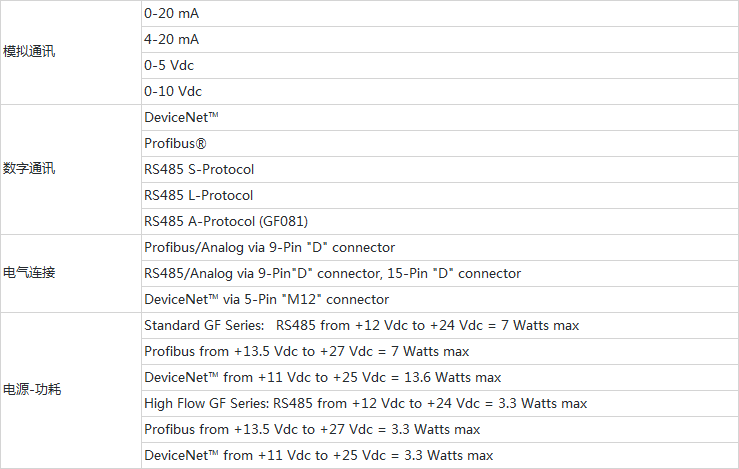The width and height of the screenshot is (739, 469).
Task: Select Standard GF Series RS485 power row
Action: point(361,325)
